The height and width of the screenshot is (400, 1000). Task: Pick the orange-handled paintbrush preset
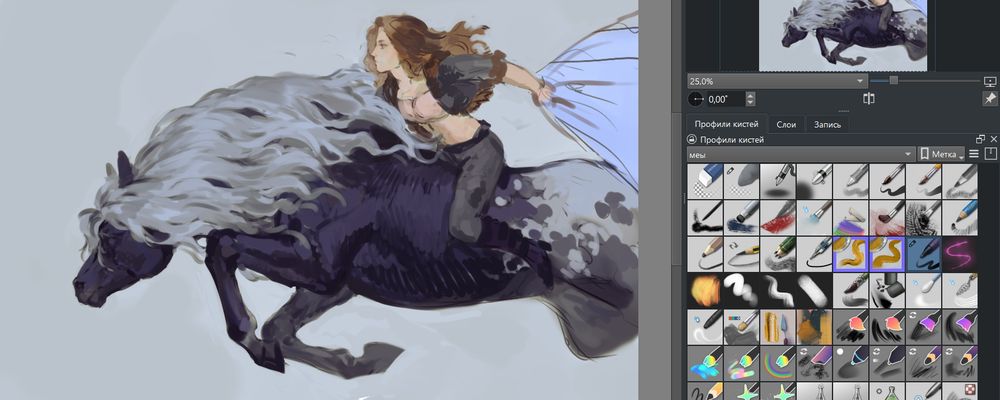pos(923,181)
